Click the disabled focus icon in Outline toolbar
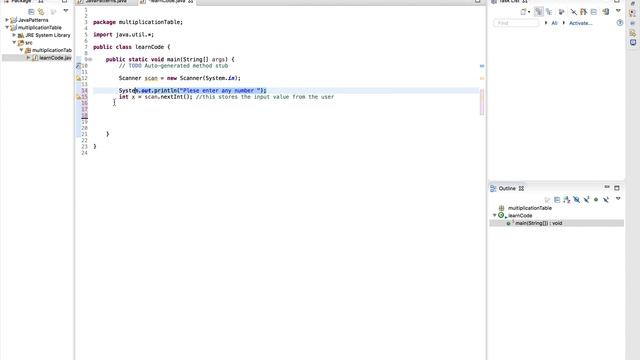Viewport: 640px width, 360px height. [x=547, y=200]
